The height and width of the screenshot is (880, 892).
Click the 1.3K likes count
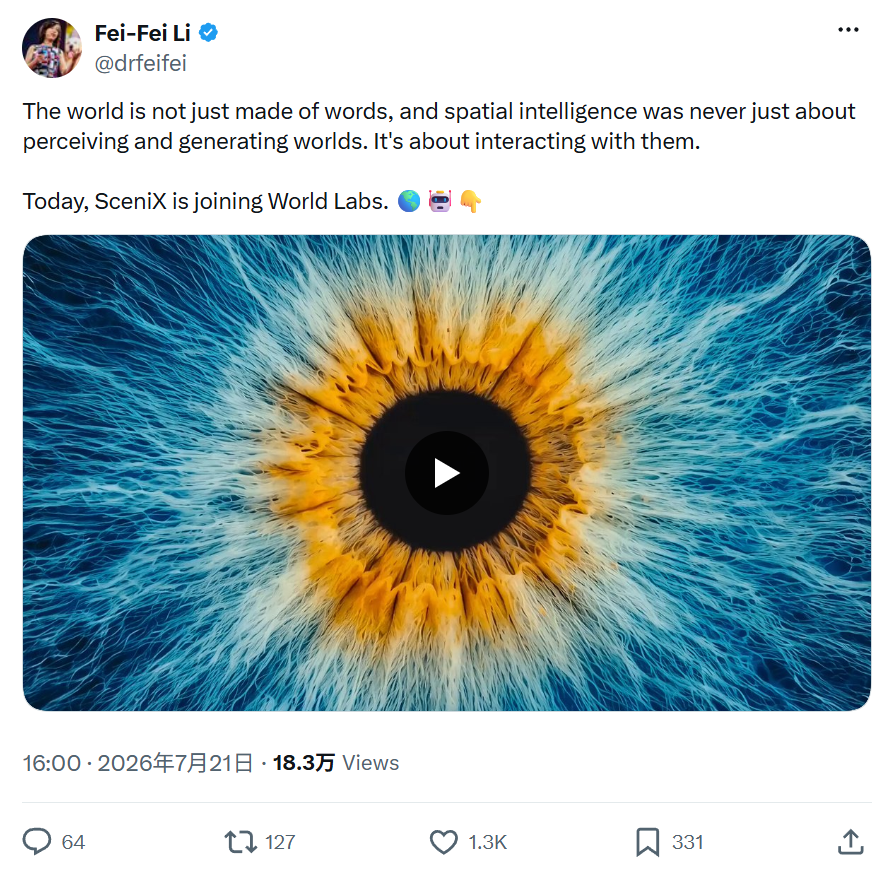pos(487,842)
